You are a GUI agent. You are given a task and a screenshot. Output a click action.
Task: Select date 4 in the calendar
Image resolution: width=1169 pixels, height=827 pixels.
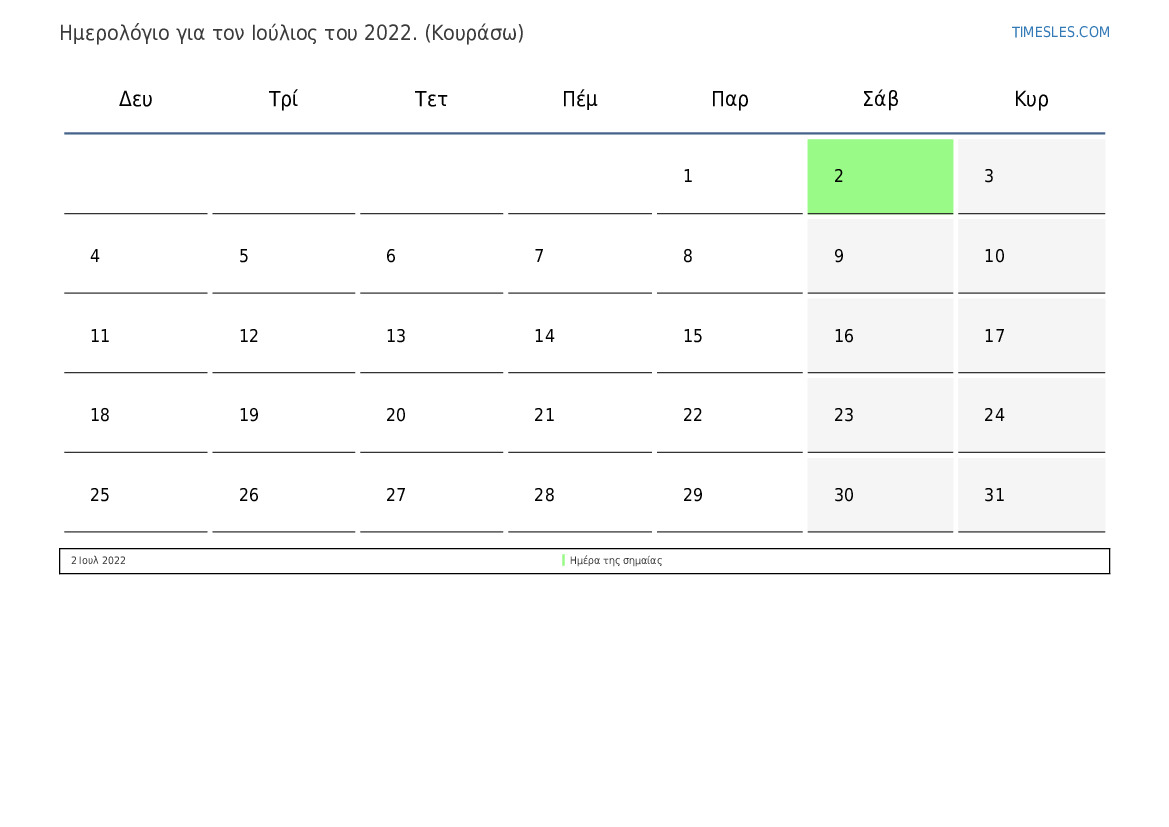click(x=136, y=256)
